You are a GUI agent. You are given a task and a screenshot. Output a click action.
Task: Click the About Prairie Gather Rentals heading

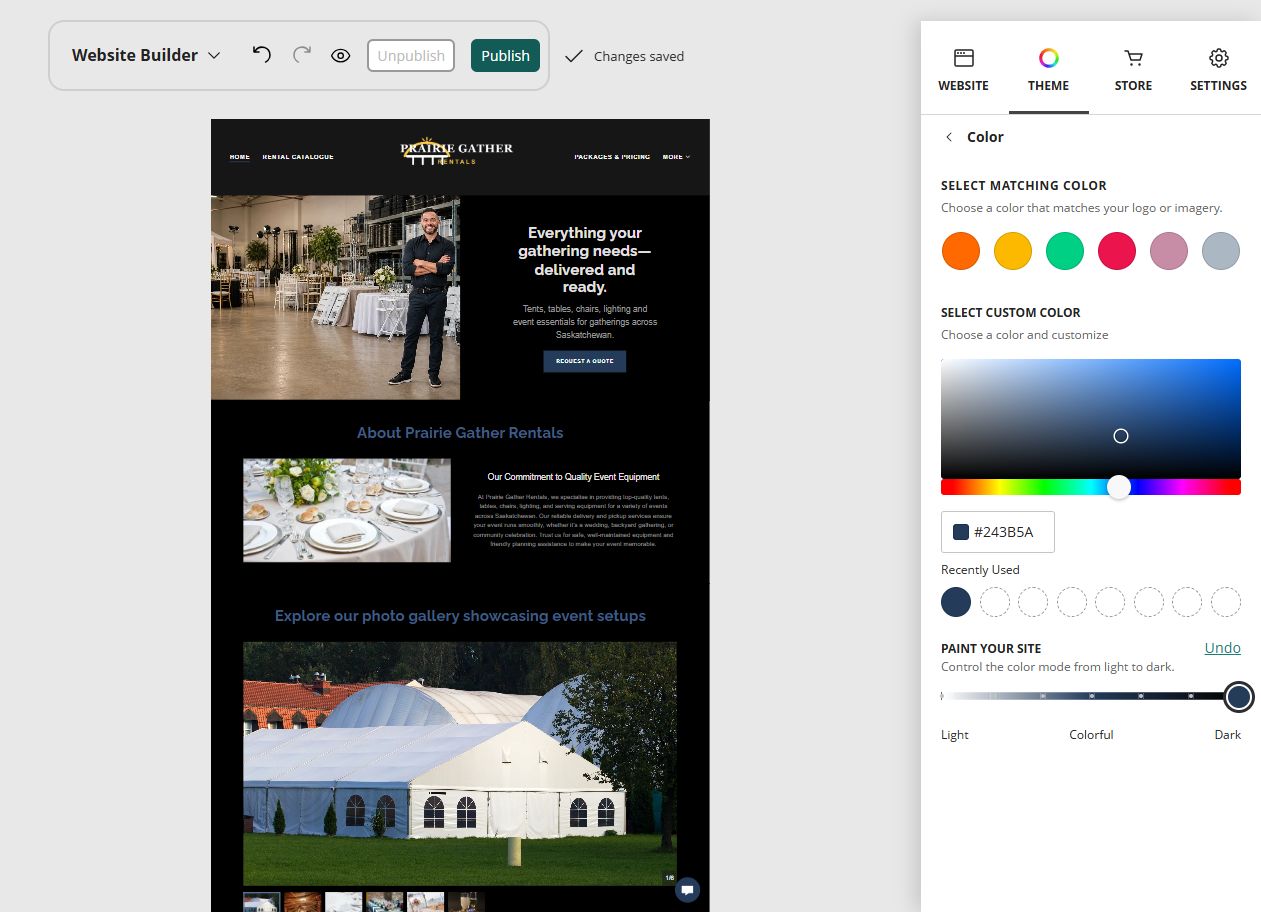[460, 433]
